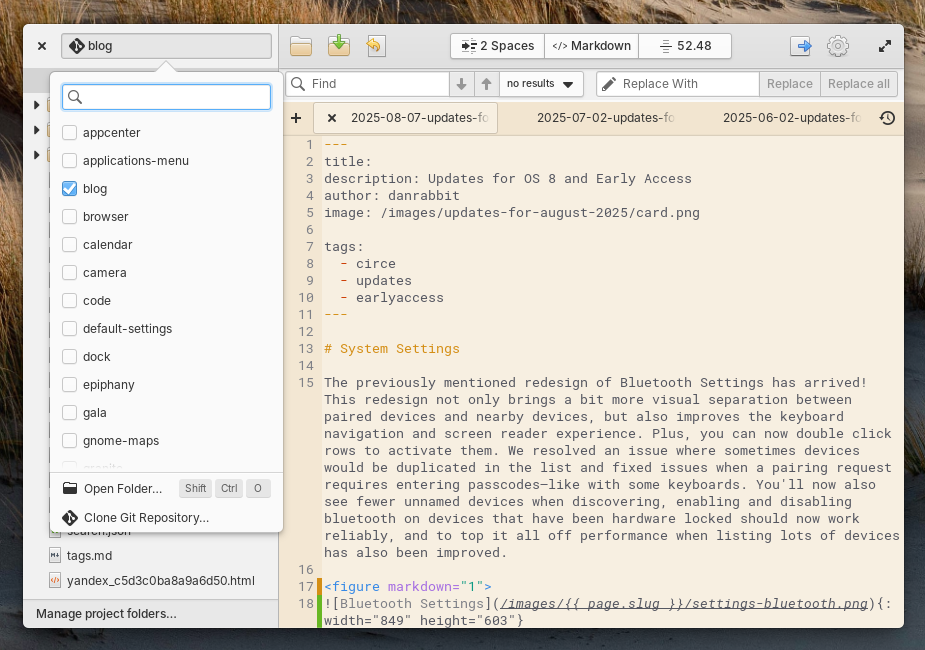This screenshot has width=925, height=650.
Task: Click the Replace all button
Action: click(x=858, y=84)
